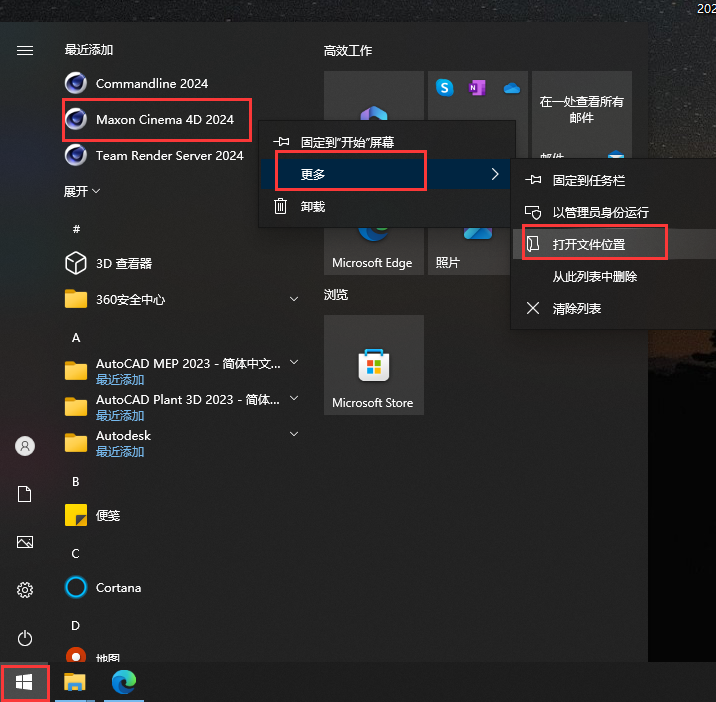Click the Commandline 2024 app name
The width and height of the screenshot is (716, 702).
[x=152, y=84]
